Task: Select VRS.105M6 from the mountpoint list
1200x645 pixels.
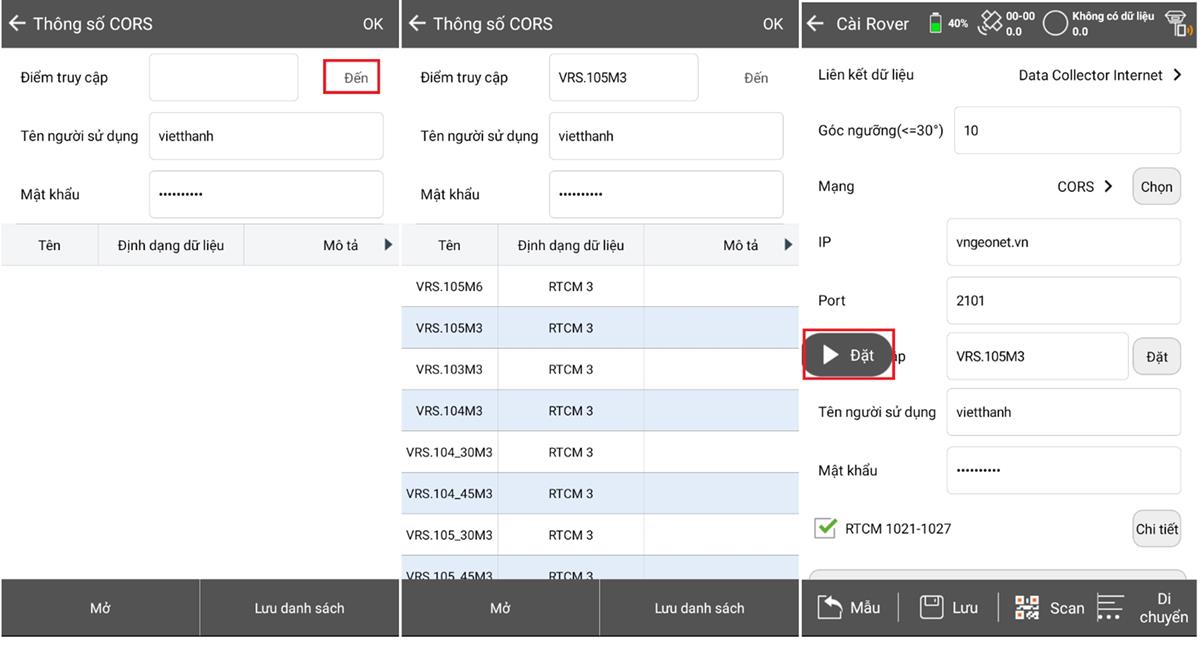Action: [x=449, y=287]
